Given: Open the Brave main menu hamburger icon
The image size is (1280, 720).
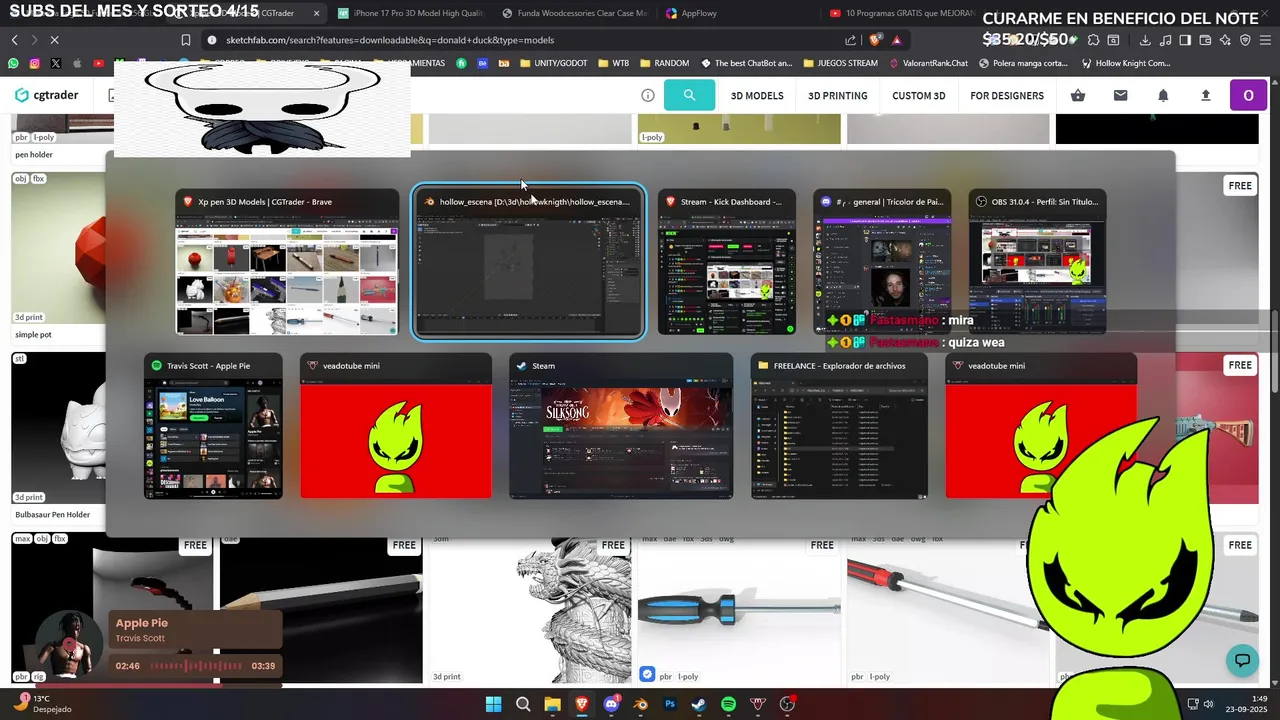Looking at the screenshot, I should pos(1265,40).
